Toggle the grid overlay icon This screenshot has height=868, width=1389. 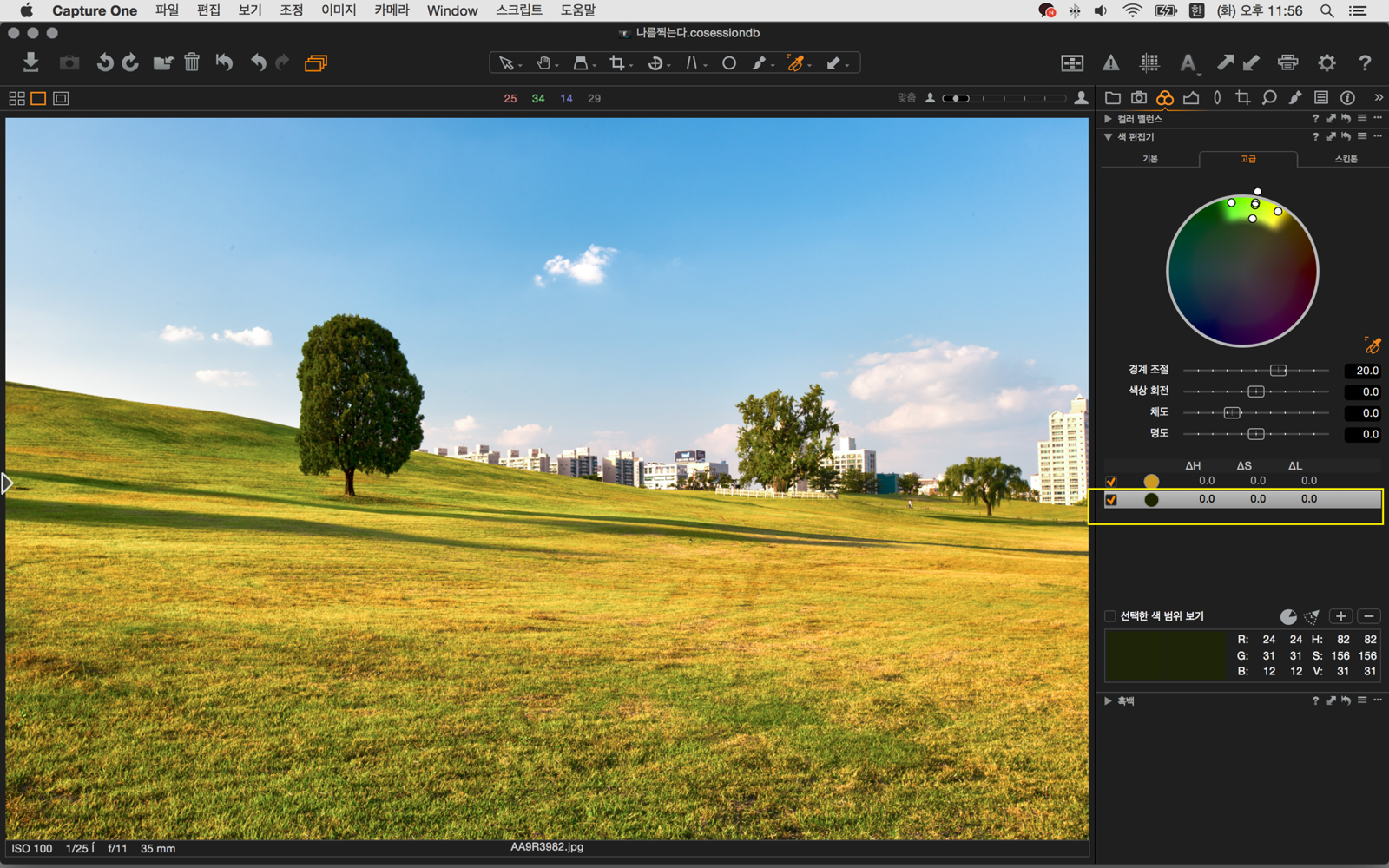1149,62
